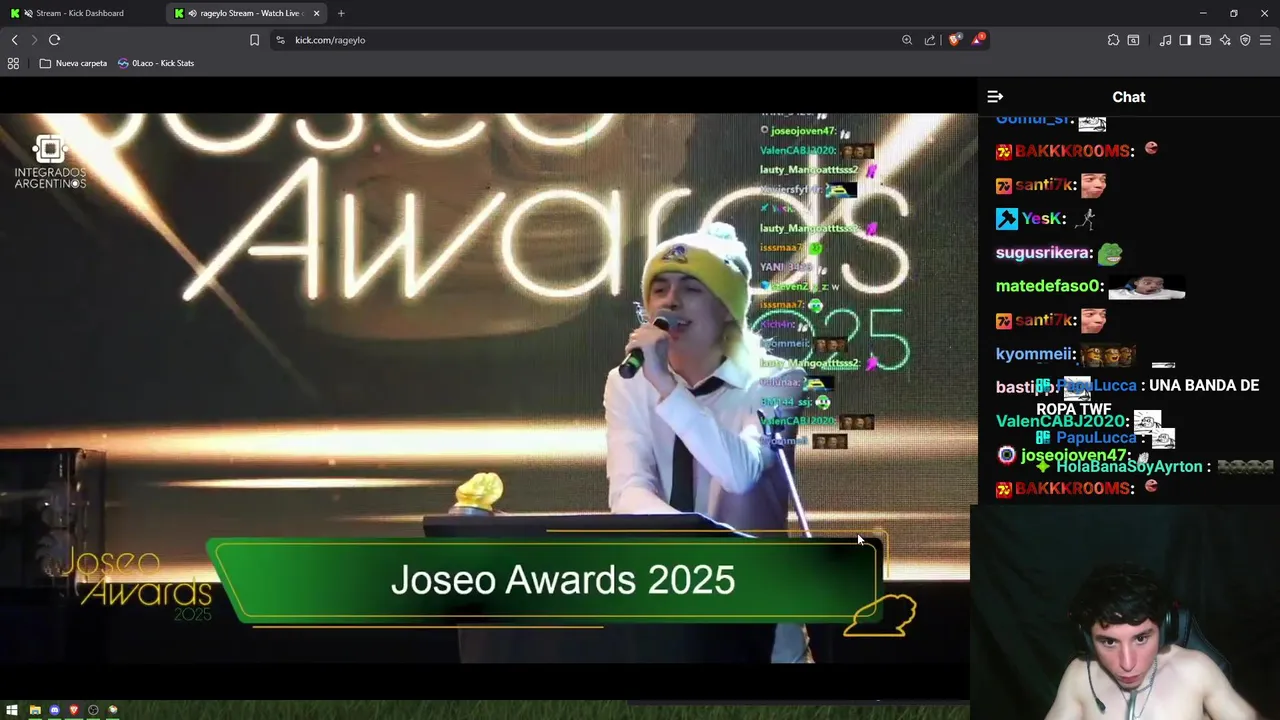1280x720 pixels.
Task: Click the kick.com/rageylo address field
Action: (x=590, y=40)
